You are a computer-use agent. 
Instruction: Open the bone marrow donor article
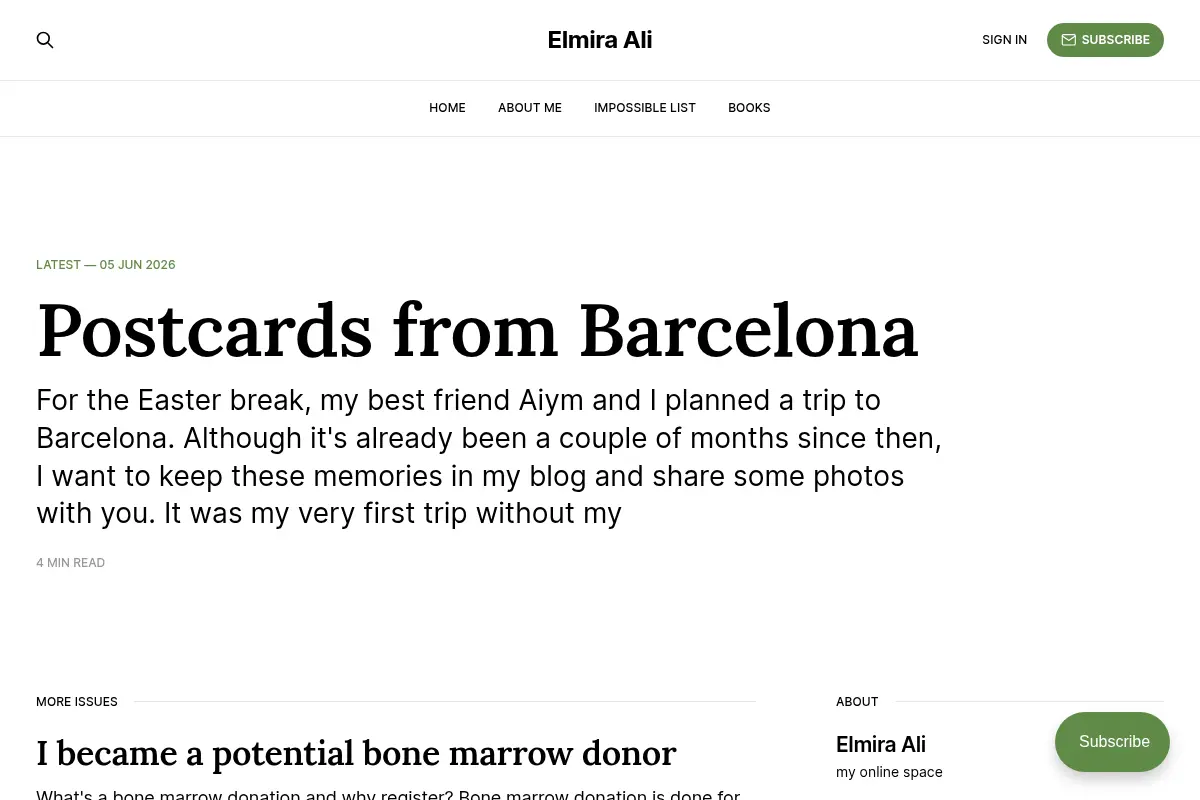(356, 753)
